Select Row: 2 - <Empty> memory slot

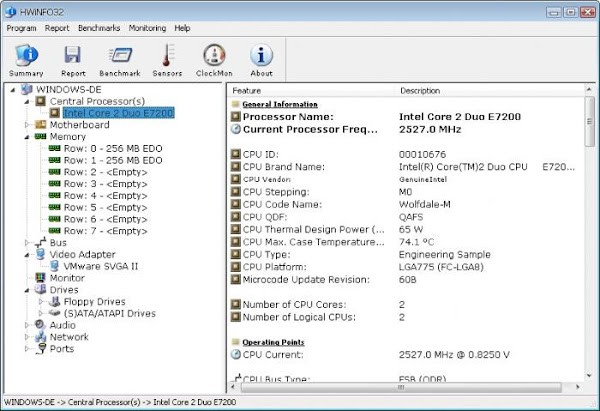105,172
